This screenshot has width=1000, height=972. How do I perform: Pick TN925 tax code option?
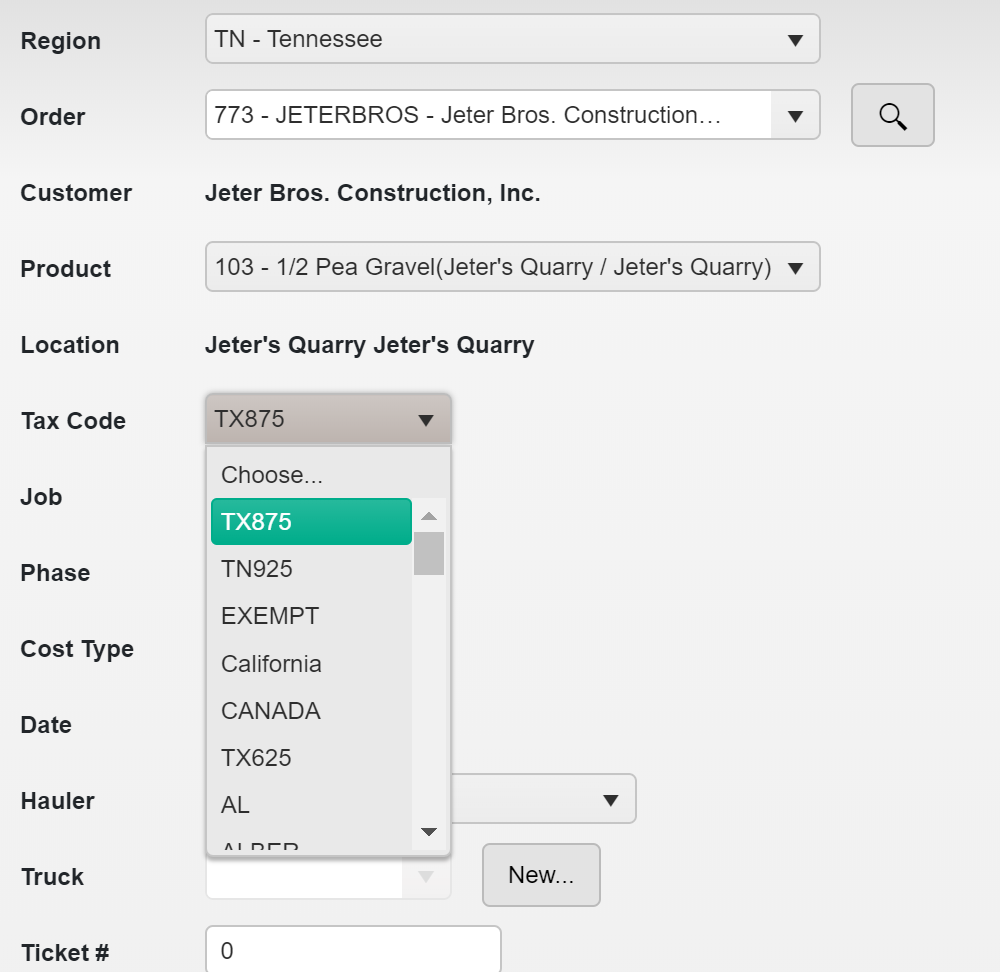click(257, 569)
